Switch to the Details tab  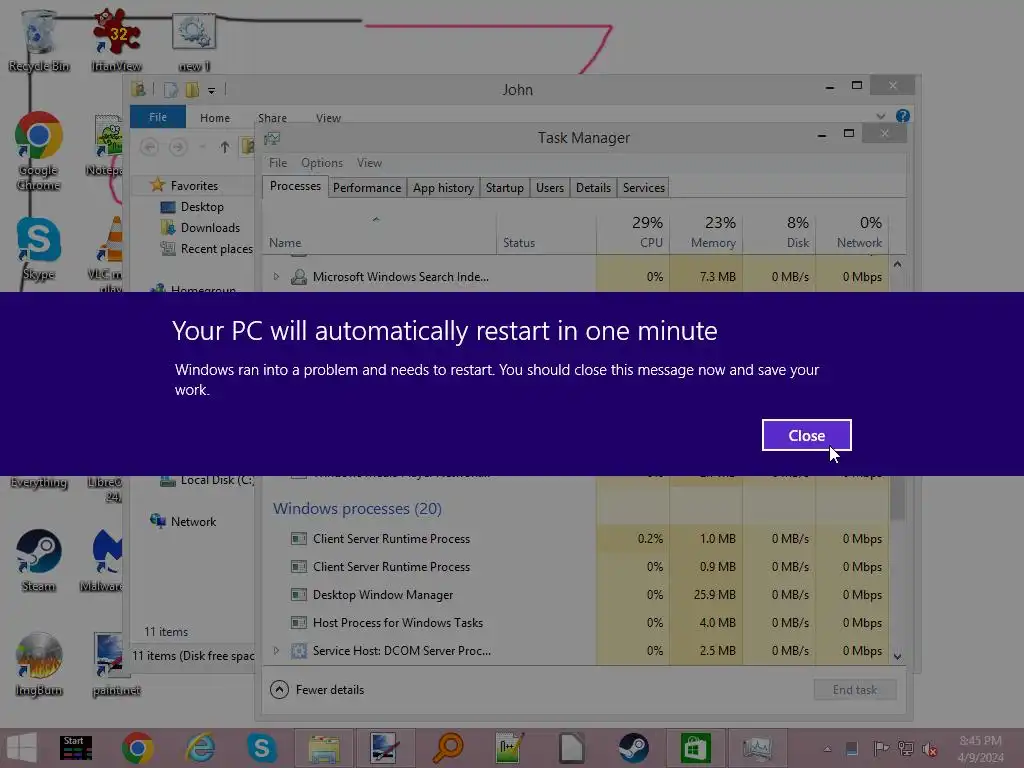(x=593, y=188)
